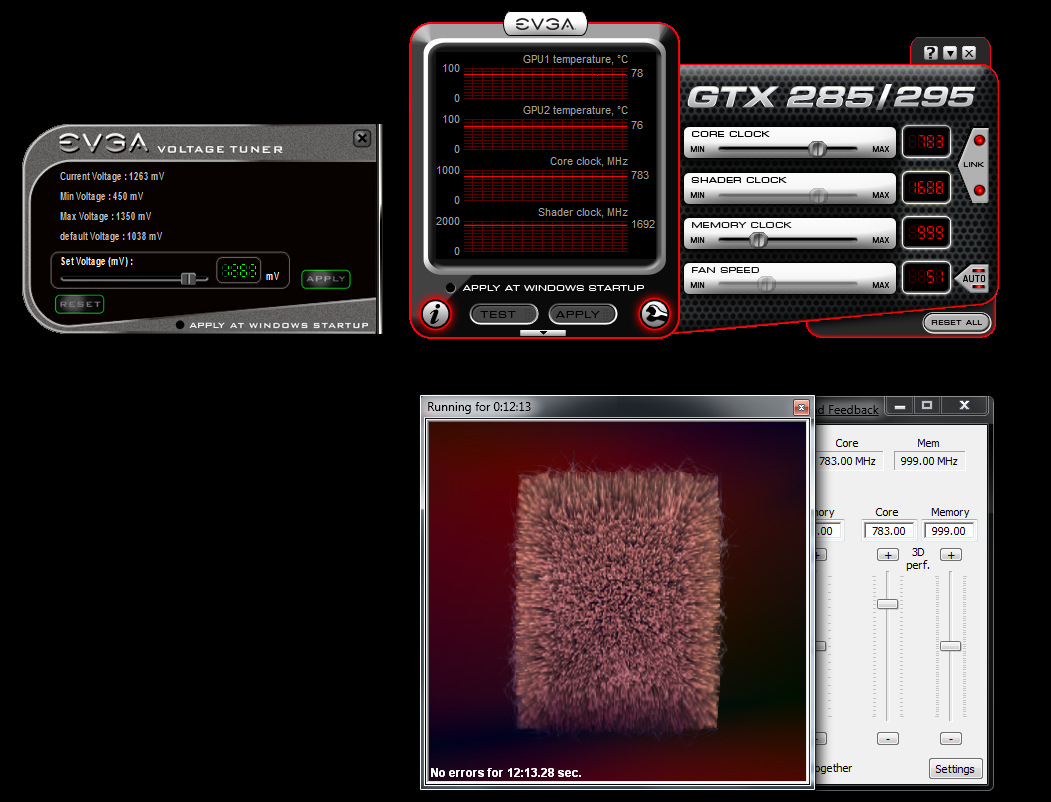Viewport: 1051px width, 802px height.
Task: Close the EVGA Voltage Tuner window
Action: 362,138
